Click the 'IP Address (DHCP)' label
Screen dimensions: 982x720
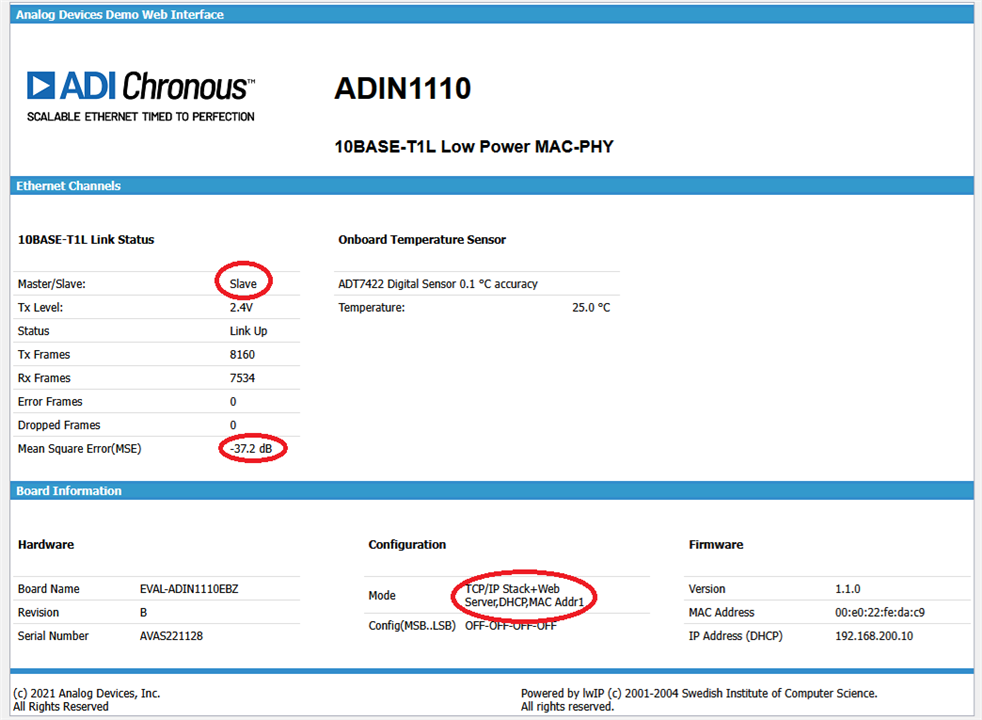pos(736,636)
